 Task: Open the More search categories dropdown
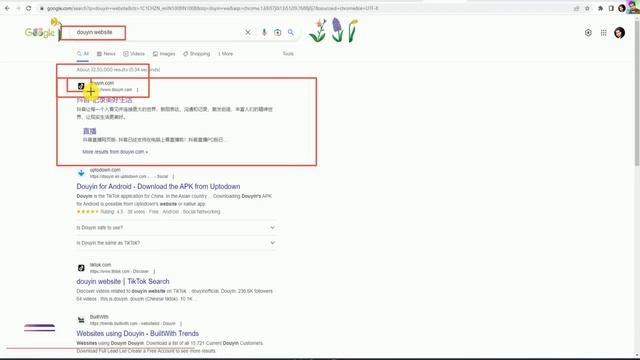226,54
